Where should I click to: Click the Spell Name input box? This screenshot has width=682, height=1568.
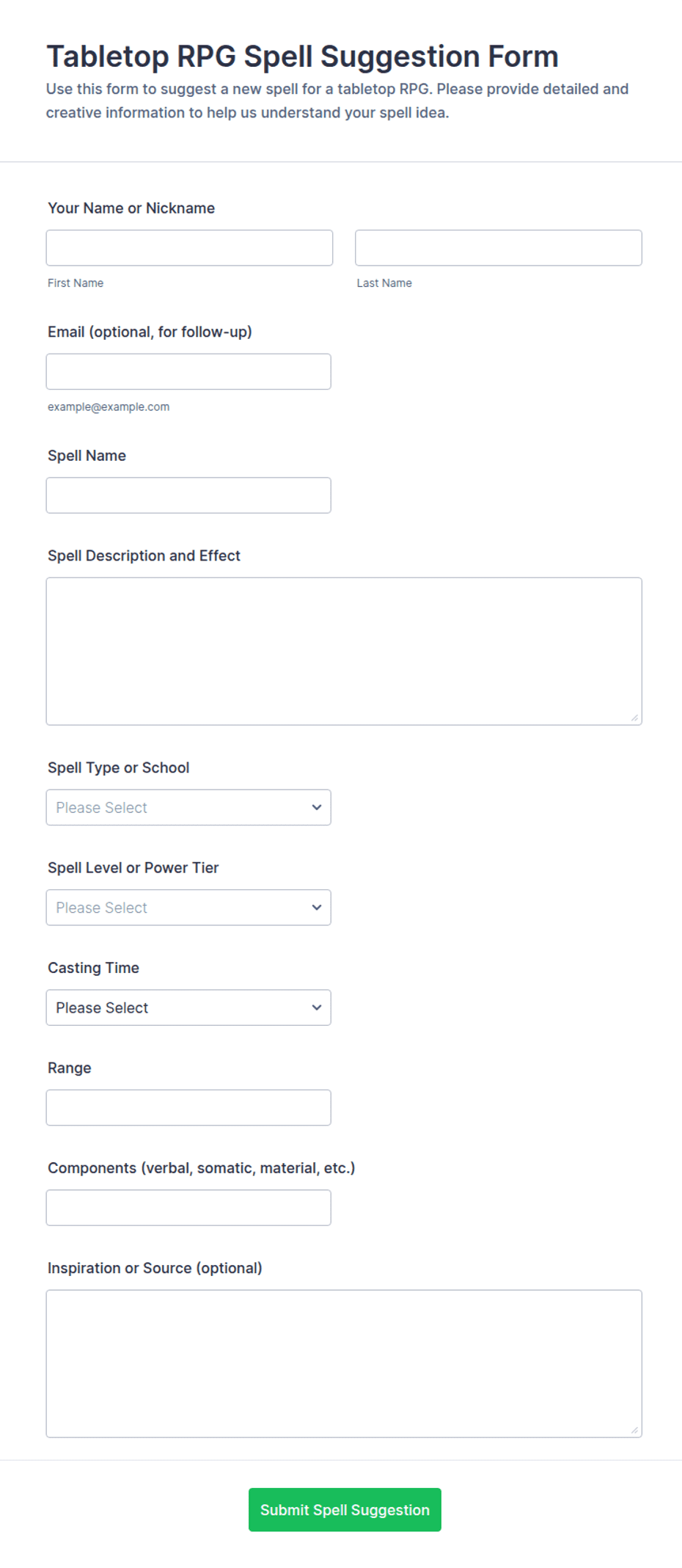[x=188, y=495]
